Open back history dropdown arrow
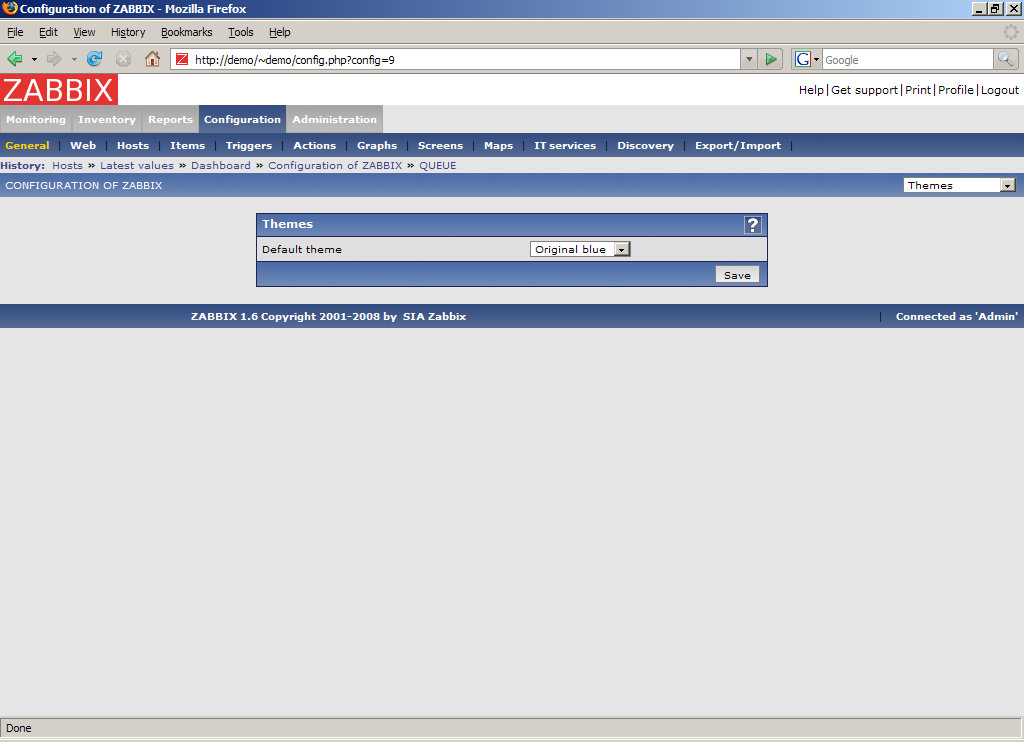 click(34, 59)
